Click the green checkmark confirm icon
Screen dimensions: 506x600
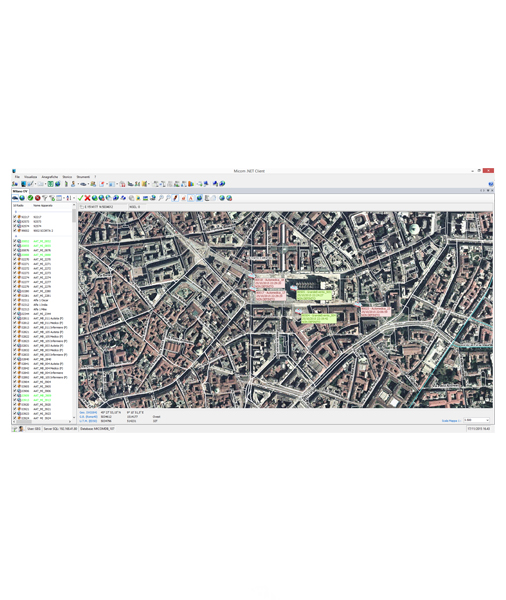80,198
